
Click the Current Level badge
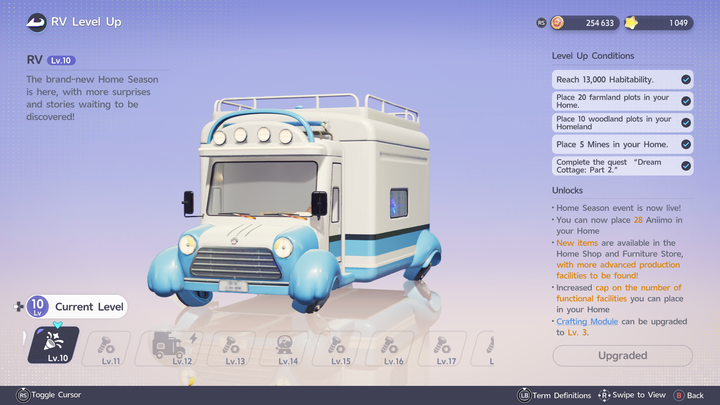[x=77, y=307]
